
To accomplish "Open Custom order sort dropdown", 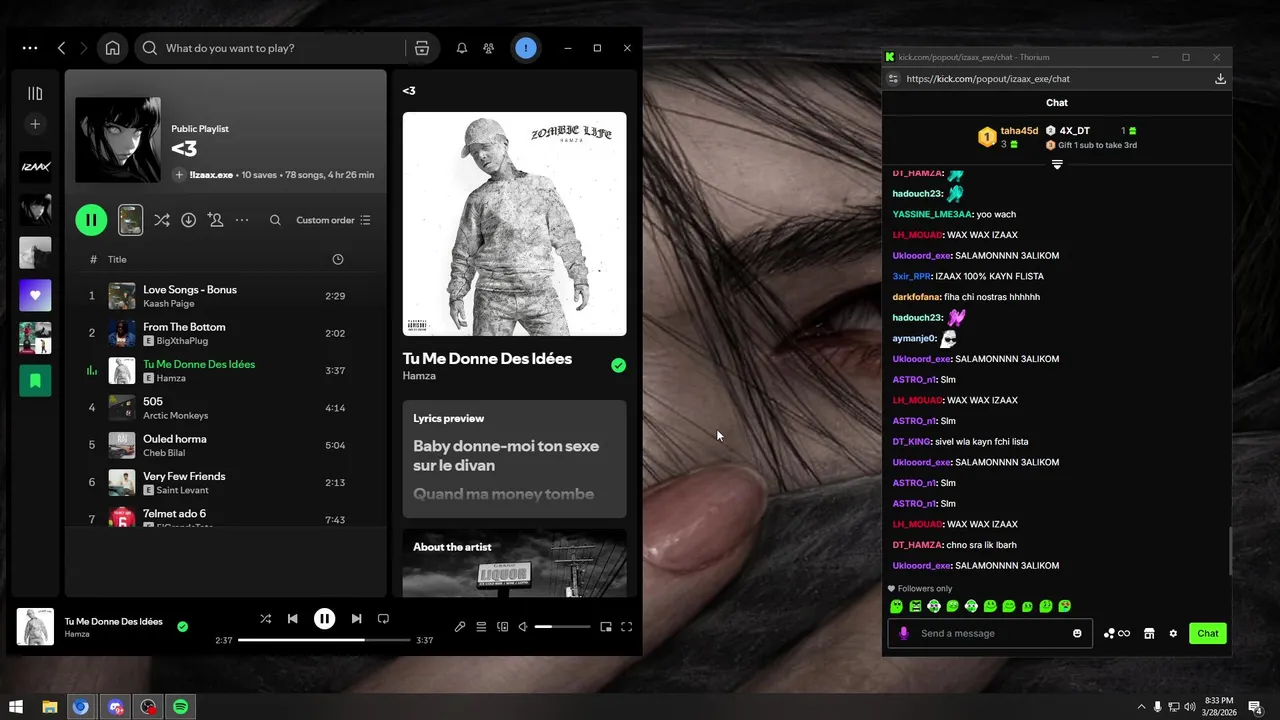I will click(x=334, y=220).
